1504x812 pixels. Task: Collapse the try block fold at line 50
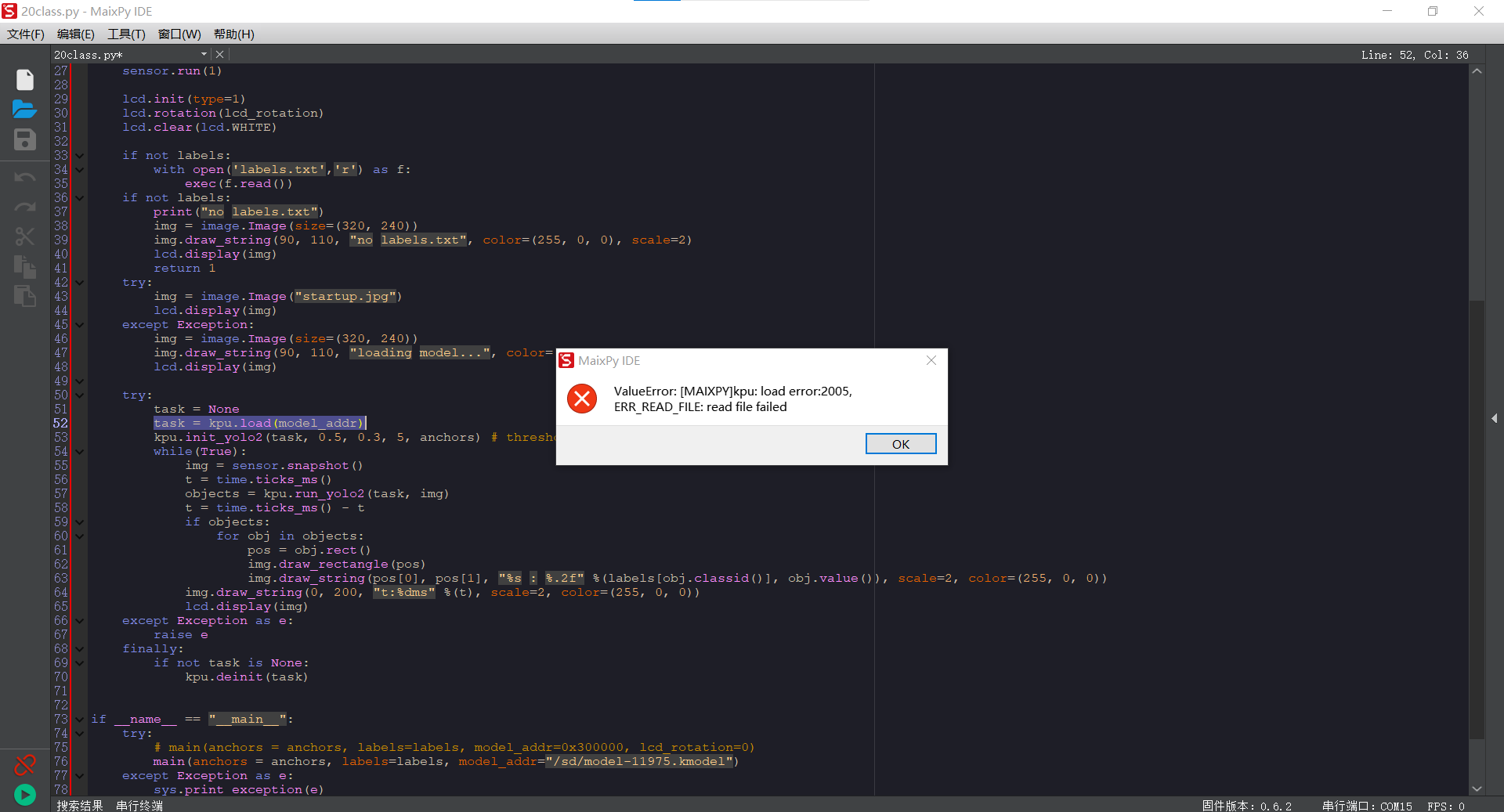[80, 395]
